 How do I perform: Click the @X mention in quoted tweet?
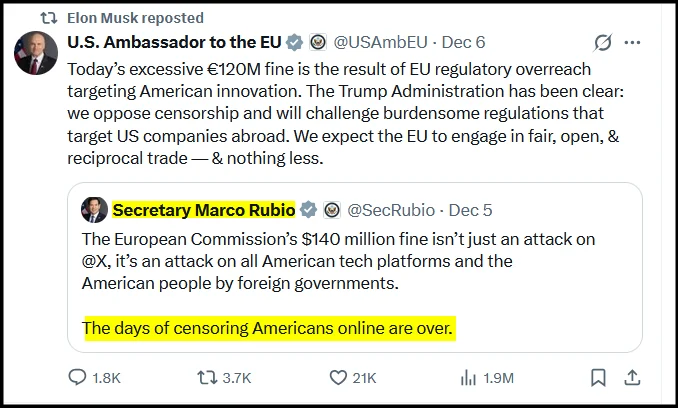point(98,261)
